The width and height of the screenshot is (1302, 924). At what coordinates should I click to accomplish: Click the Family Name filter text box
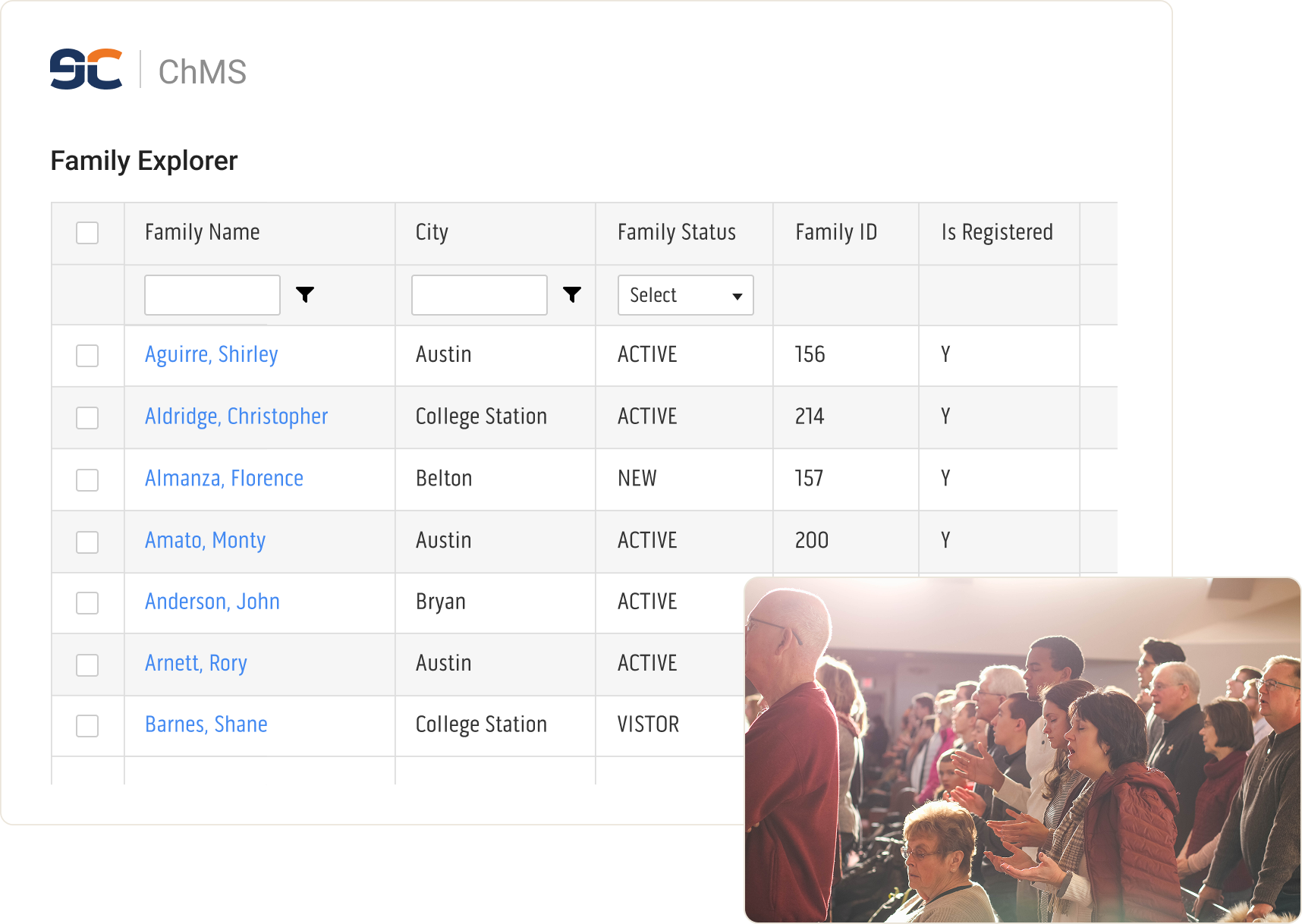[212, 295]
